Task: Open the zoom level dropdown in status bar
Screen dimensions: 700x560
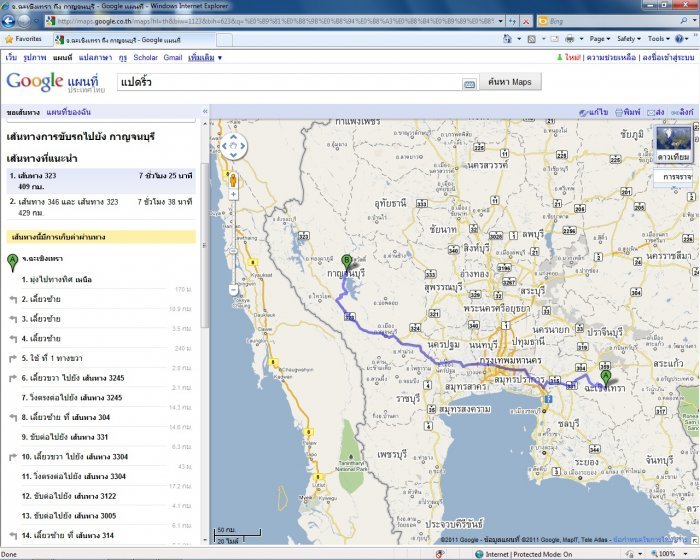Action: point(685,554)
